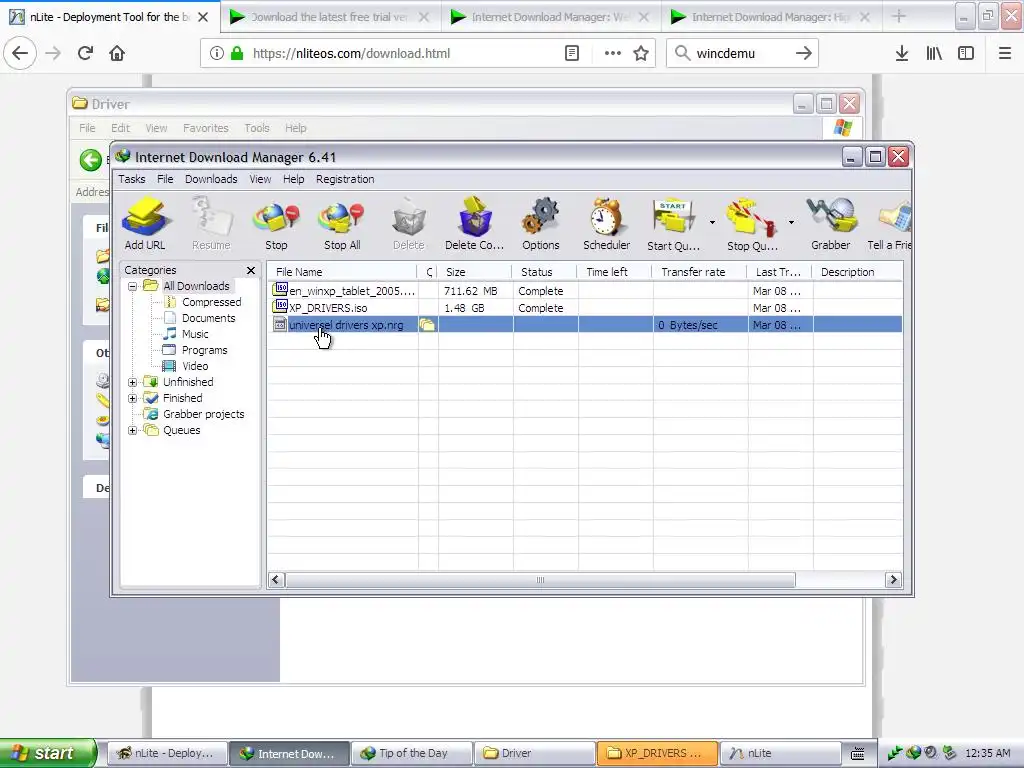
Task: Open the Tasks menu
Action: click(131, 179)
